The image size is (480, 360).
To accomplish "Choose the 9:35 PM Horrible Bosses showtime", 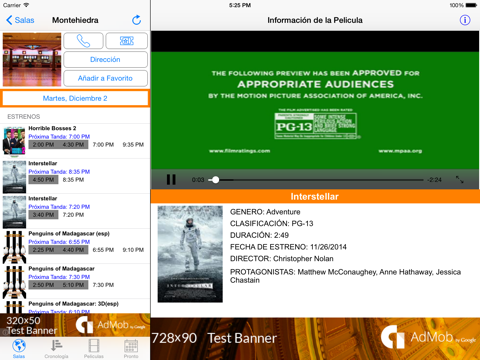I will pos(133,145).
